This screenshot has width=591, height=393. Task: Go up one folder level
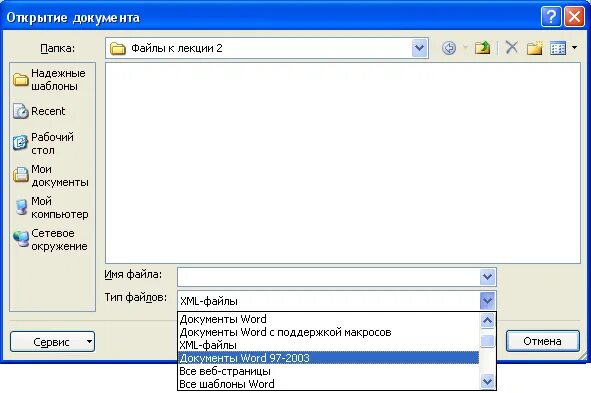click(x=482, y=48)
